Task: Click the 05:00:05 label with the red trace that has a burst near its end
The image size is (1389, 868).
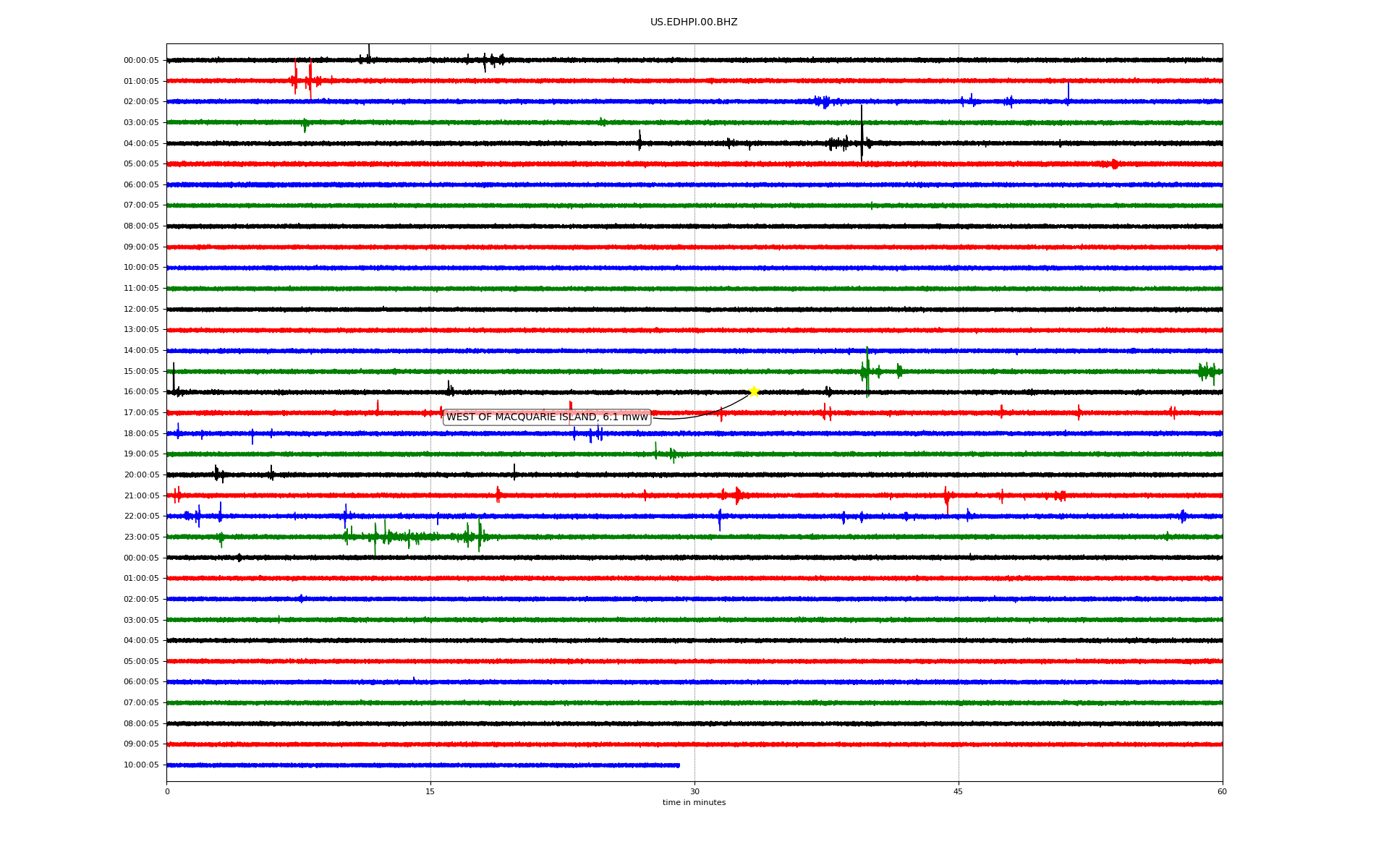Action: (x=141, y=164)
